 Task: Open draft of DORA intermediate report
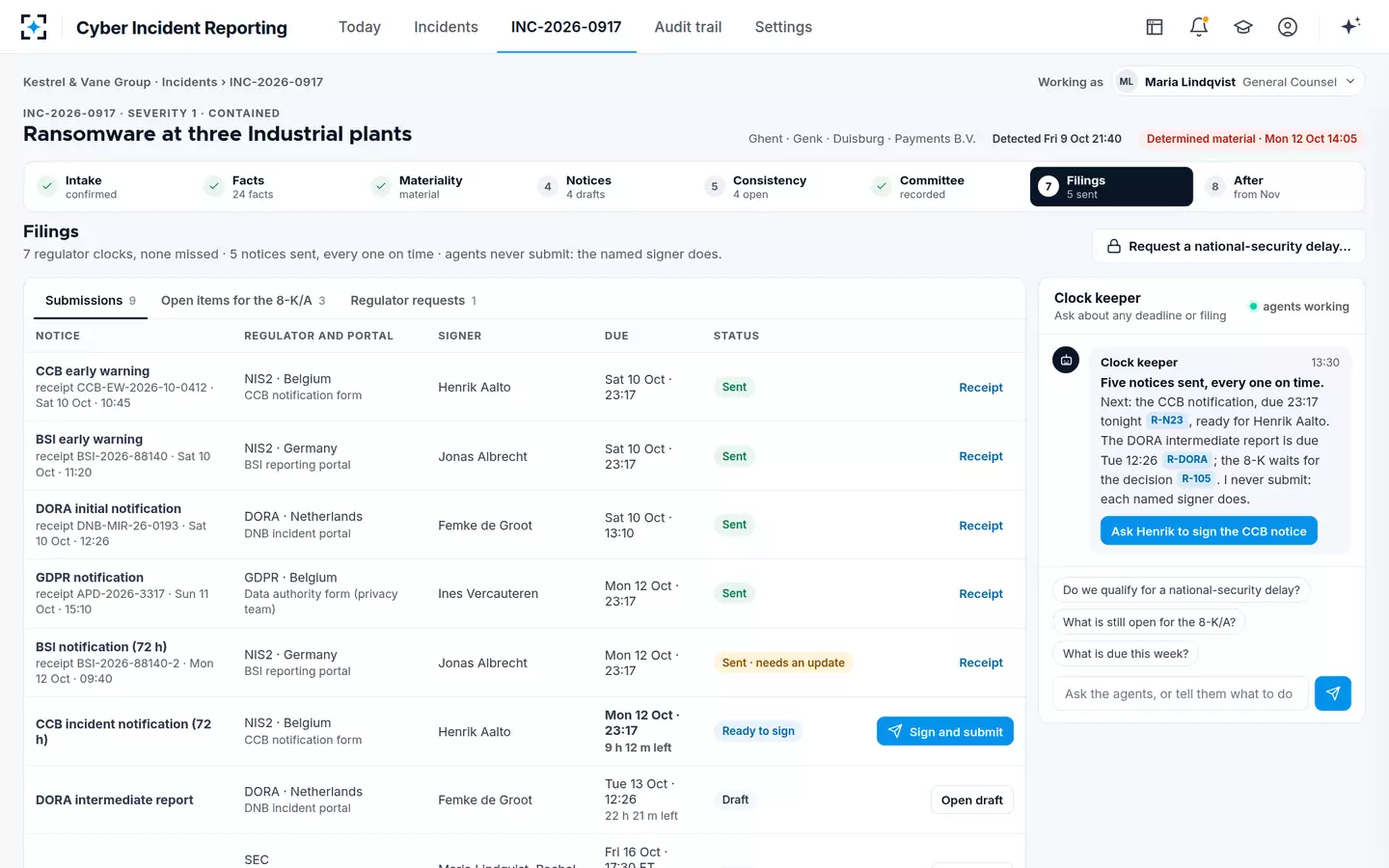pos(972,800)
